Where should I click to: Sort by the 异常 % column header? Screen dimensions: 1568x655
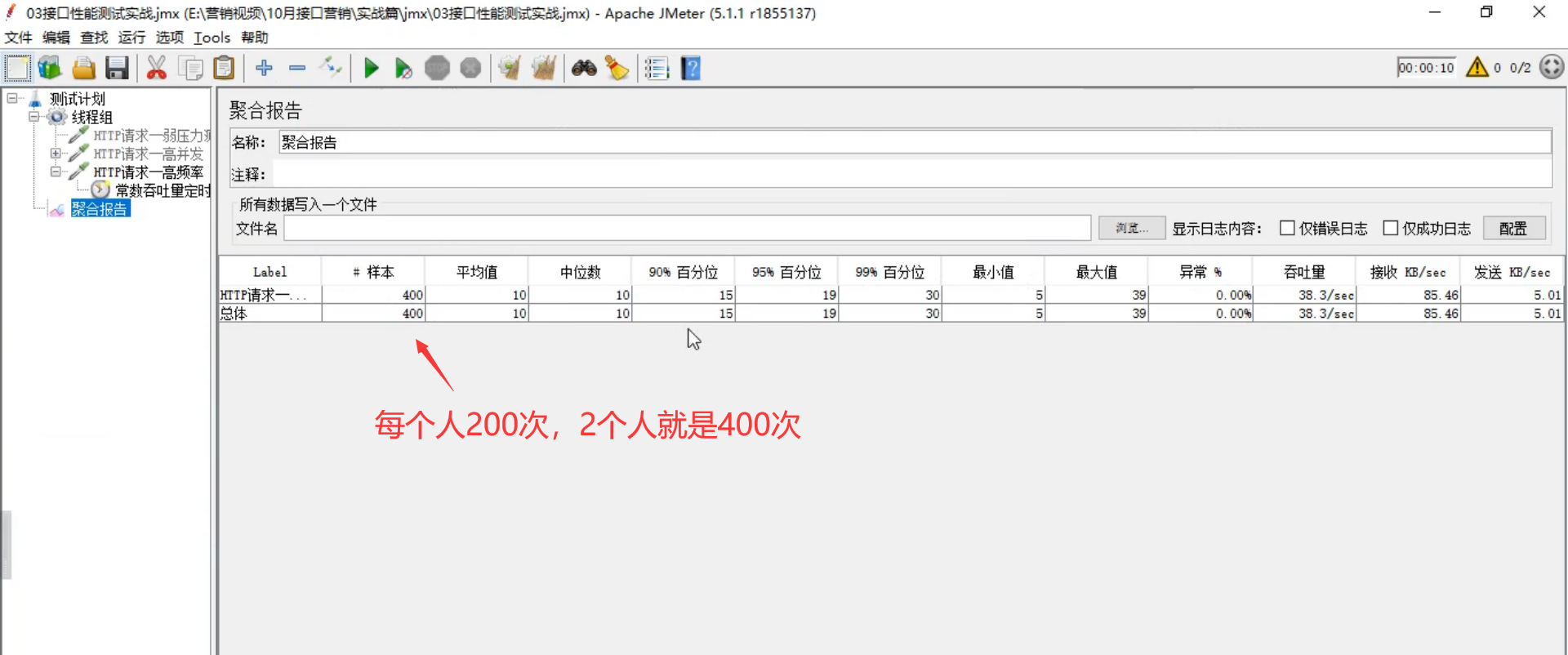click(1200, 272)
